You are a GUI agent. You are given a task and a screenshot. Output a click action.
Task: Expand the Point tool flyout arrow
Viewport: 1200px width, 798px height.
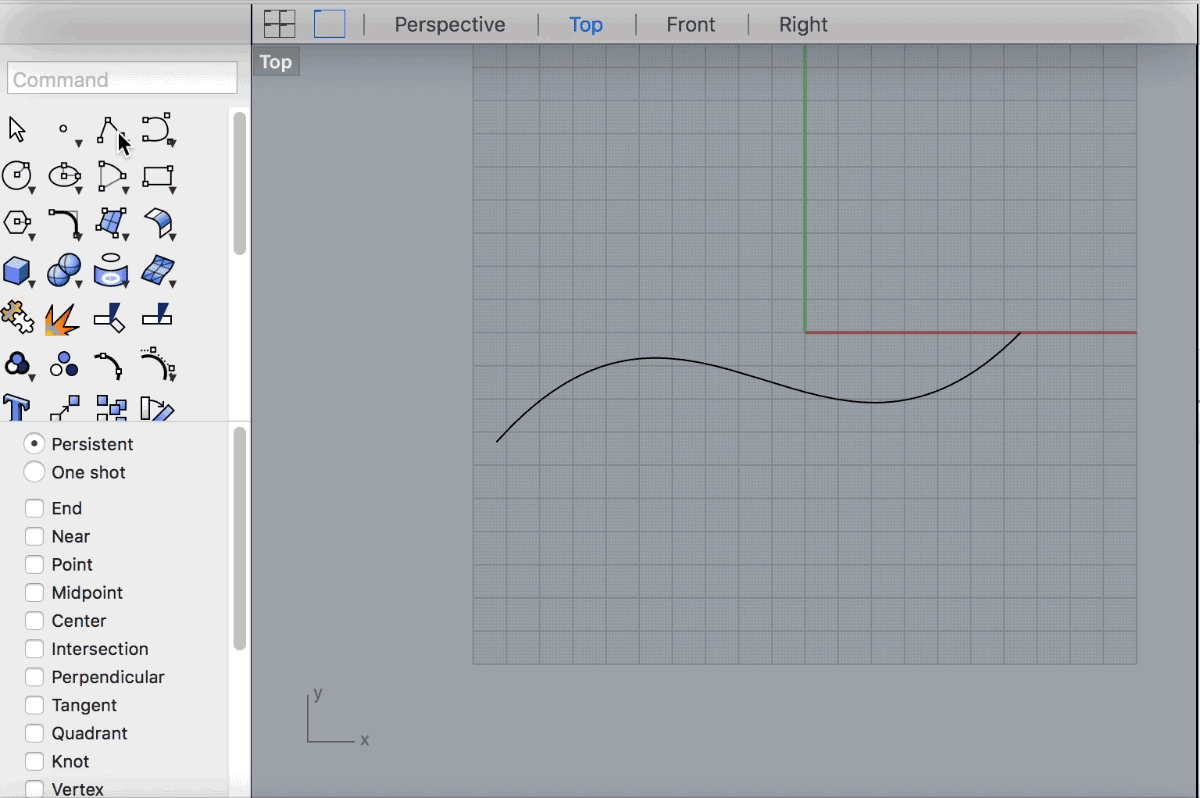[79, 144]
